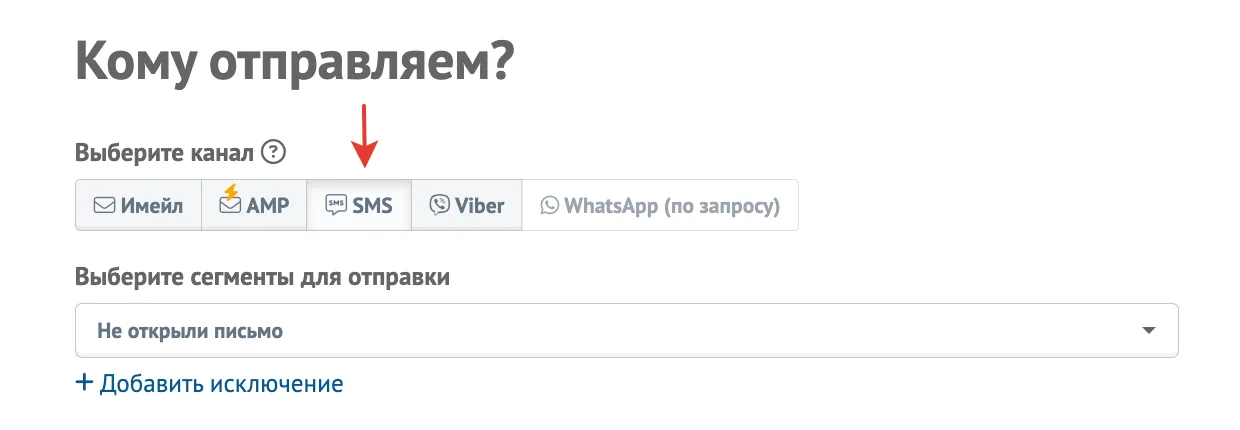Switch to the Viber channel tab
The image size is (1240, 430).
click(467, 205)
